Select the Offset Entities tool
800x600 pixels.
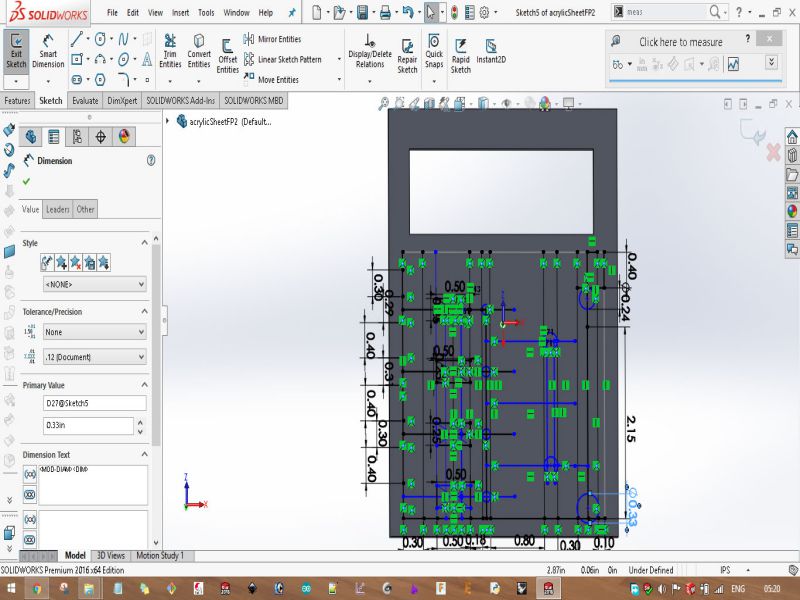pos(228,56)
